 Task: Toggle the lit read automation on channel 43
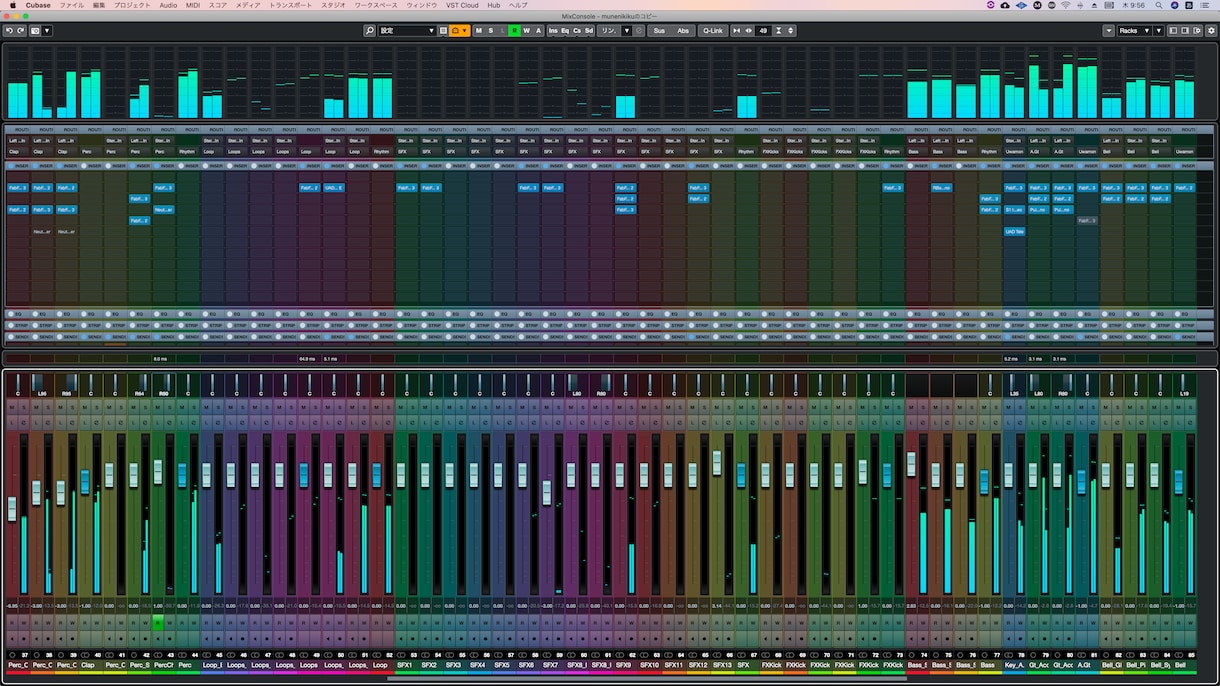pyautogui.click(x=157, y=622)
